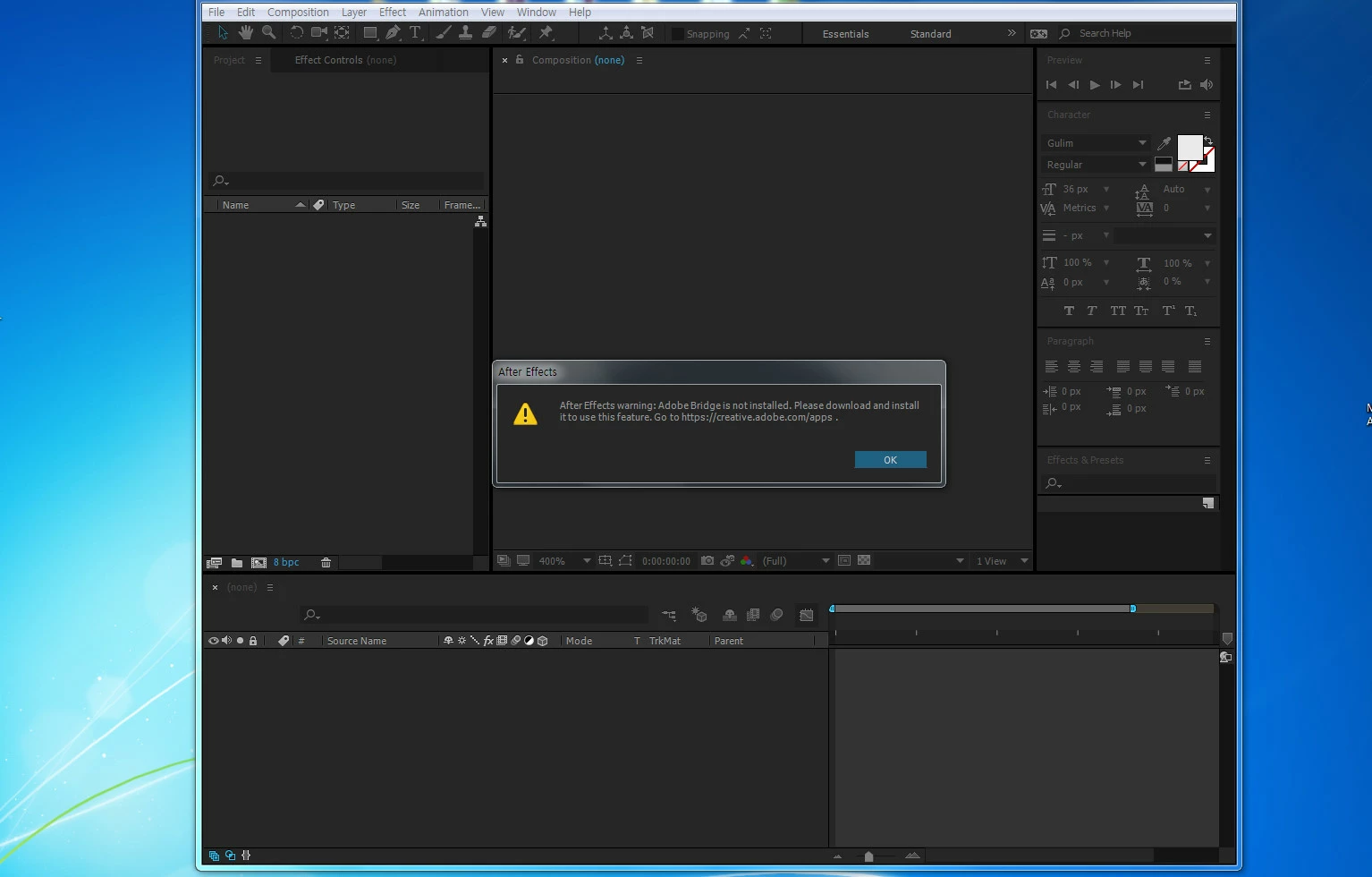The image size is (1372, 877).
Task: Move the timeline zoom slider handle
Action: pyautogui.click(x=868, y=856)
